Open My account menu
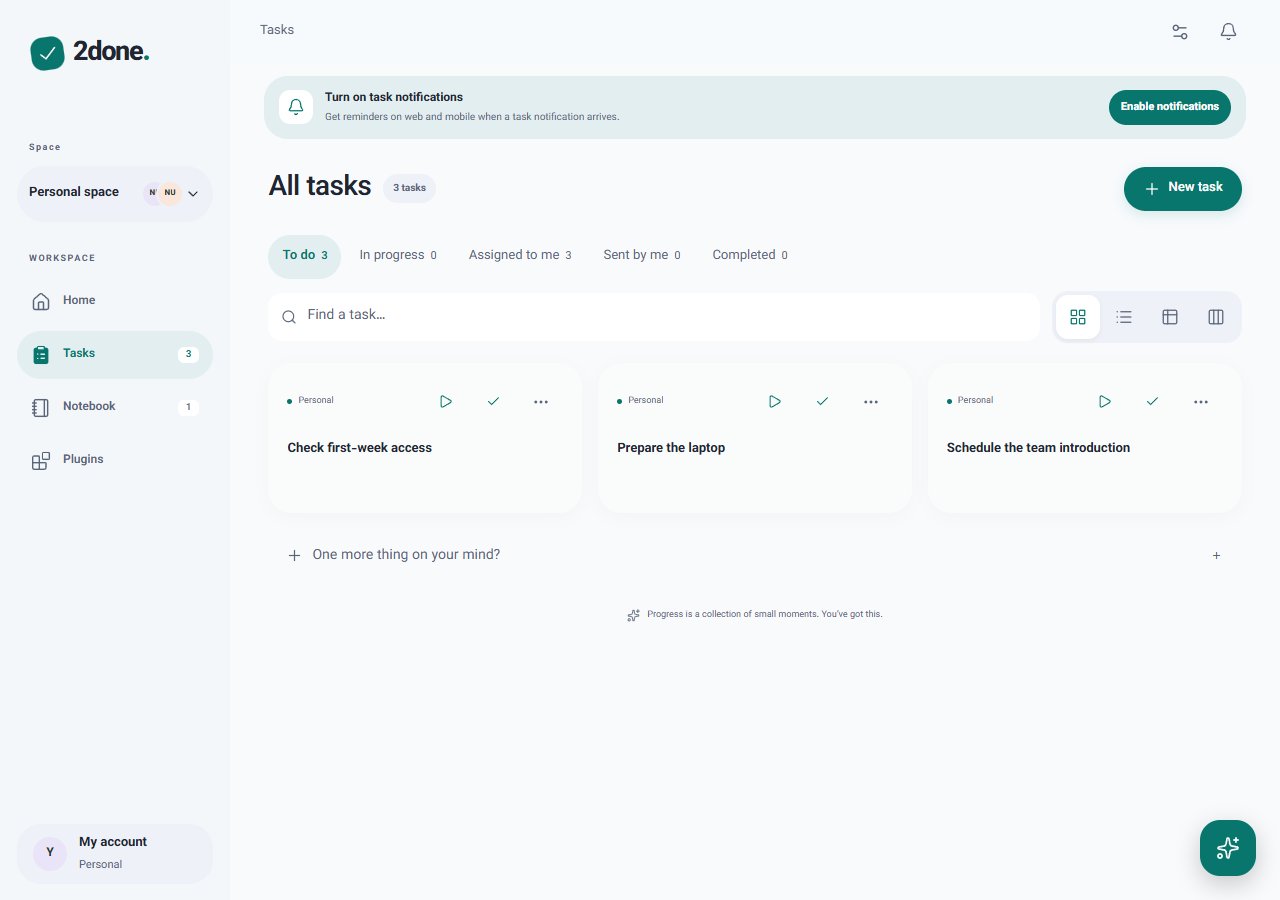 click(115, 853)
